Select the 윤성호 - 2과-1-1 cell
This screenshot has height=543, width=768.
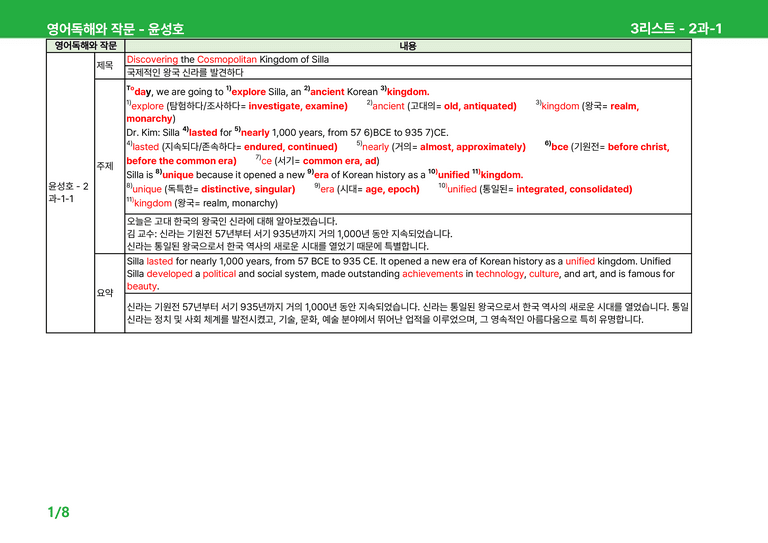69,192
